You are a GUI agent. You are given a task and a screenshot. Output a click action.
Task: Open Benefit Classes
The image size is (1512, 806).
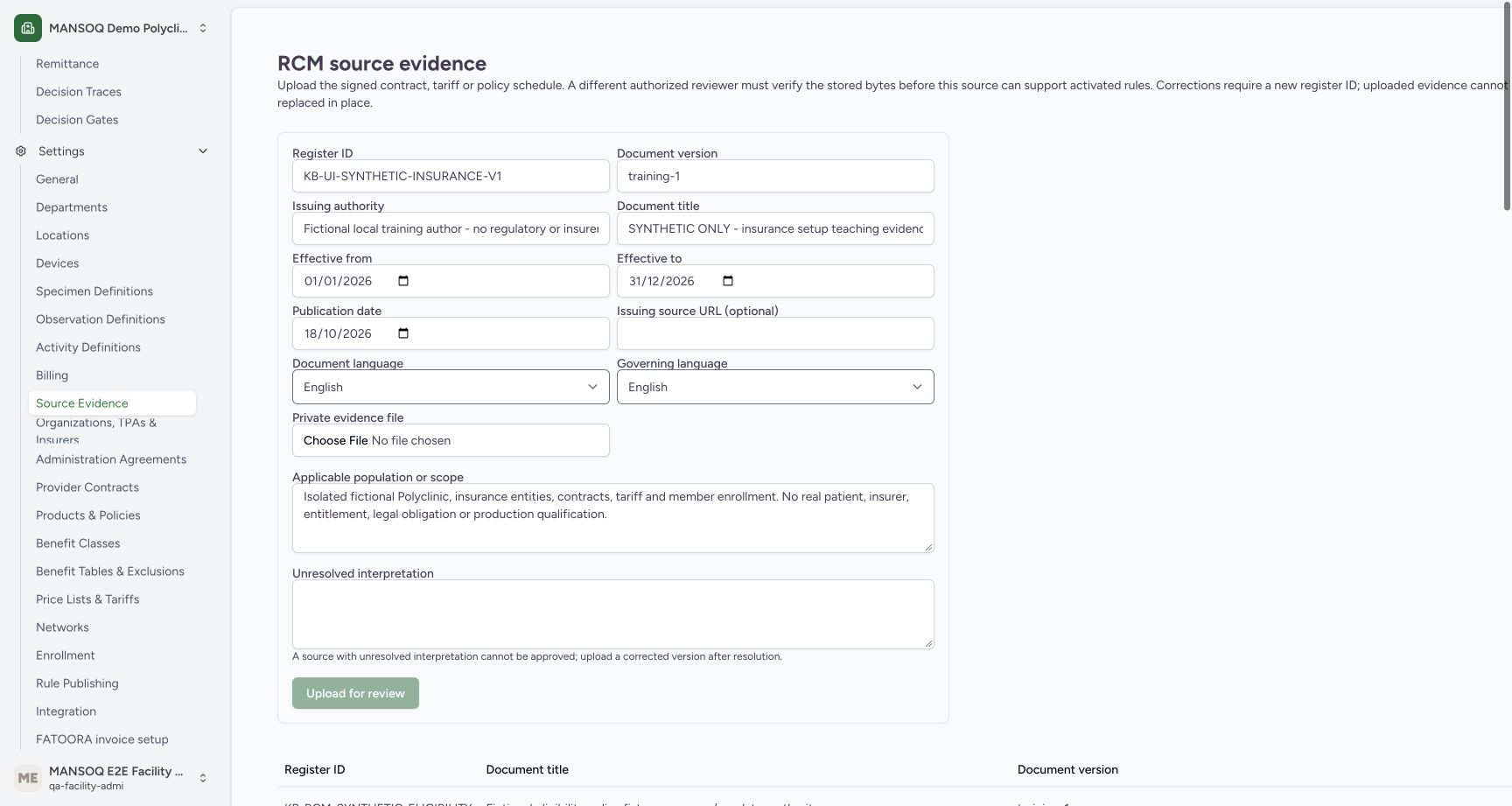pyautogui.click(x=78, y=543)
